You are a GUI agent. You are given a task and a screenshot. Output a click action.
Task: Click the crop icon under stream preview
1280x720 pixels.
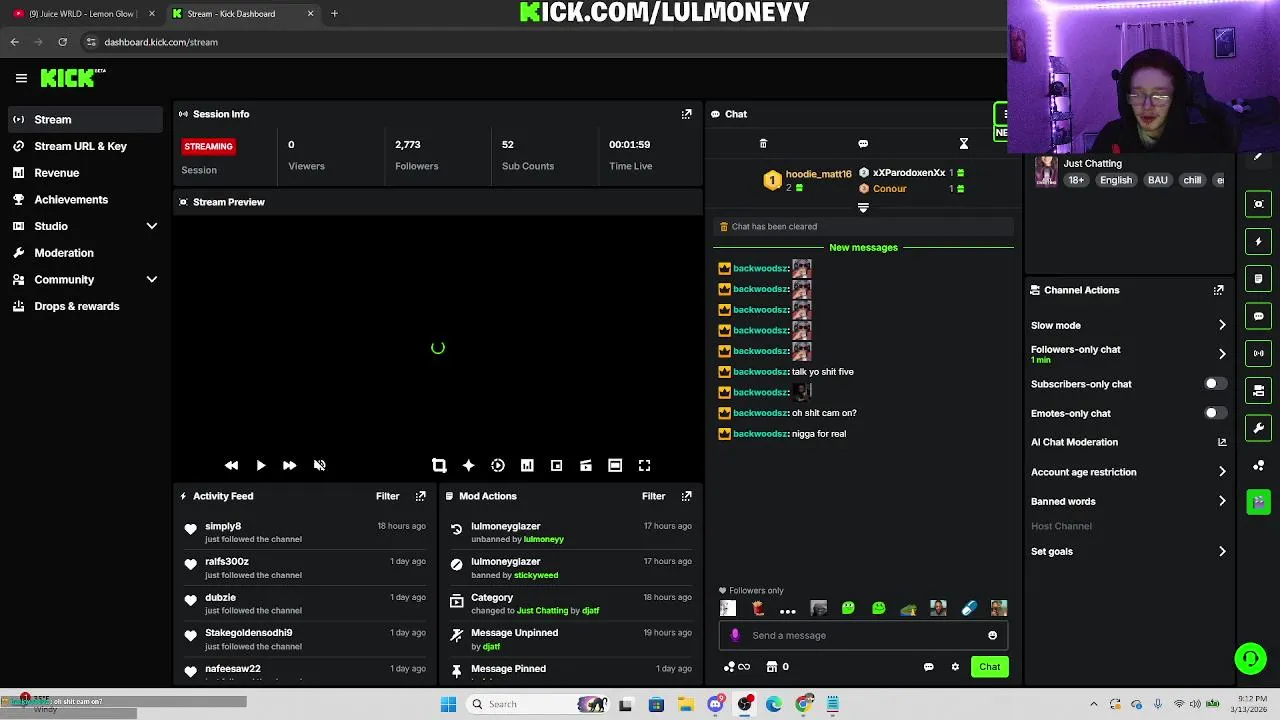(x=439, y=466)
